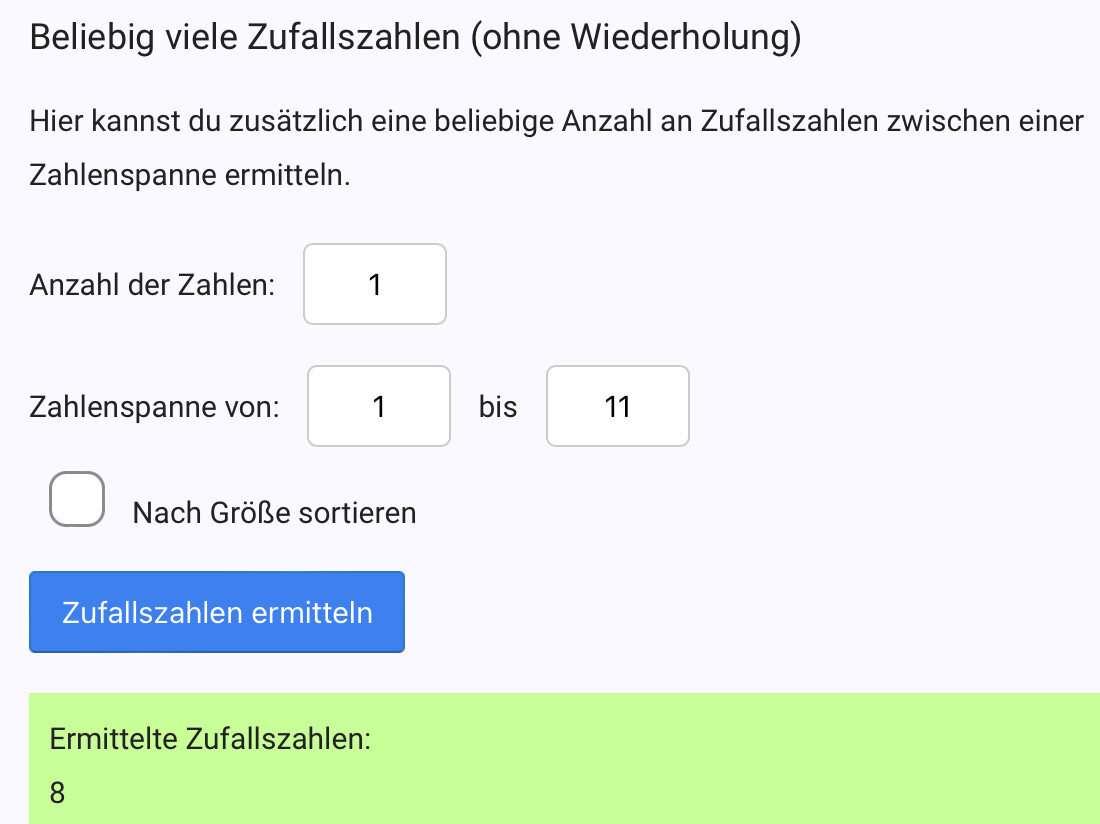Click the Zufallszahlen ermitteln button

(217, 612)
